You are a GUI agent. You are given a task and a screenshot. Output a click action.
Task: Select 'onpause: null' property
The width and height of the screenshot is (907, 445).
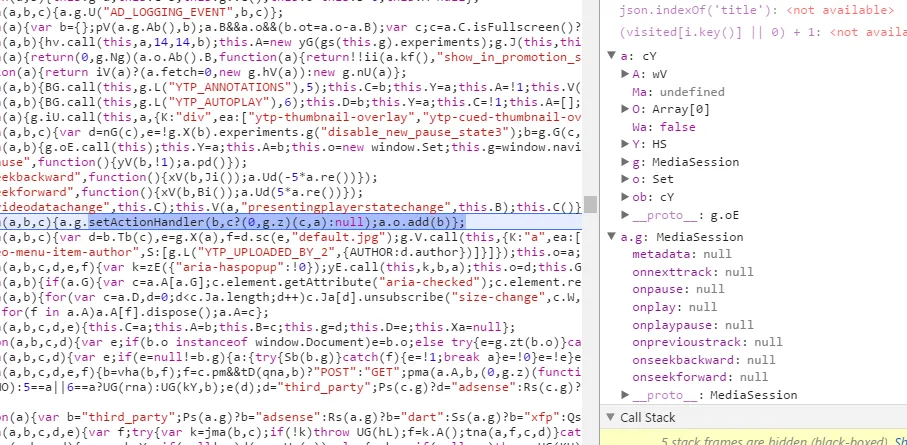[678, 289]
